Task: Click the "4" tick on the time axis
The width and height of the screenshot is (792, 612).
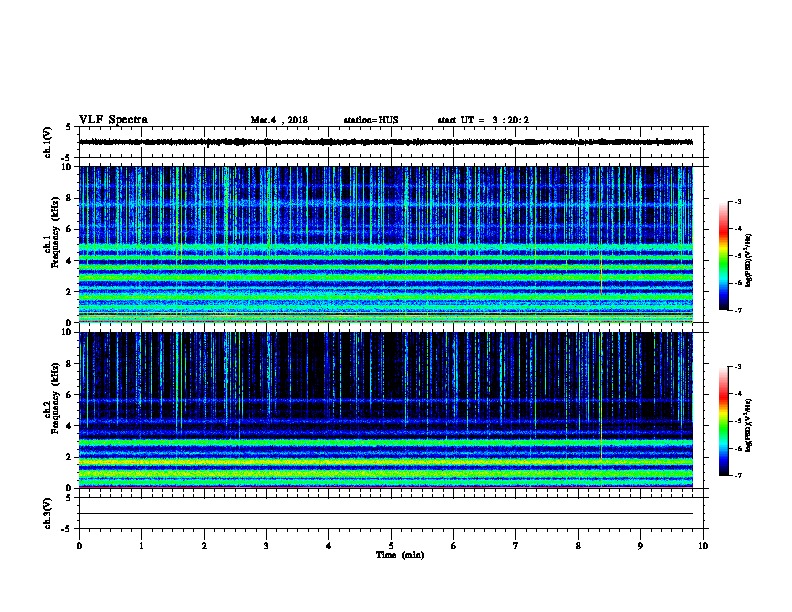Action: coord(329,546)
